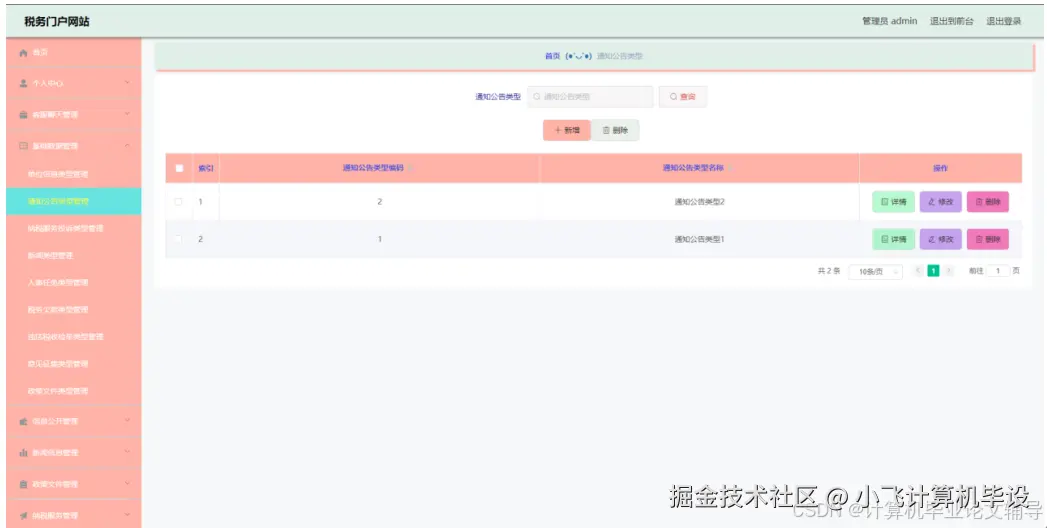Click the sort arrows on 通知公告类型编码 column
The width and height of the screenshot is (1047, 528).
coord(410,168)
